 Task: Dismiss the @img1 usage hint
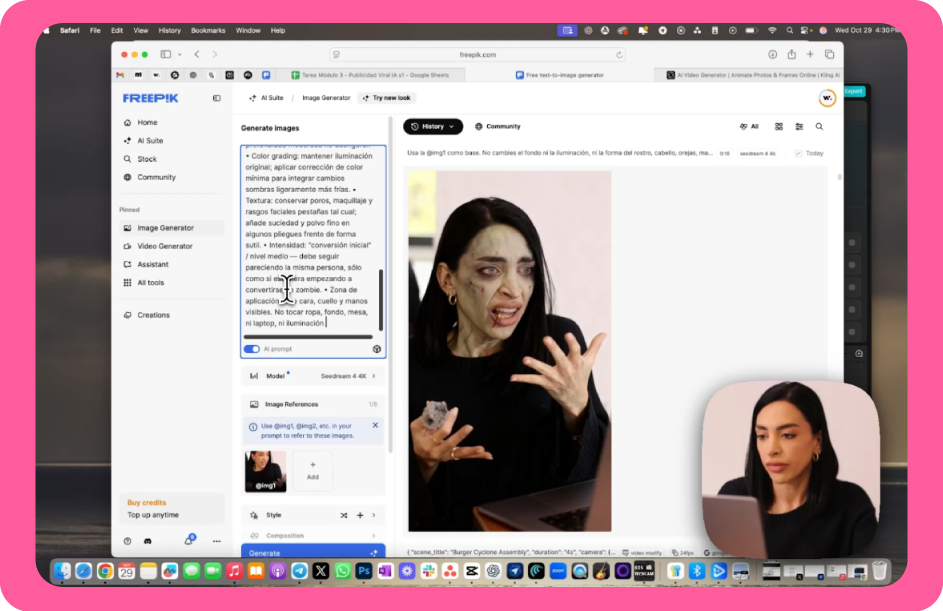[x=375, y=426]
